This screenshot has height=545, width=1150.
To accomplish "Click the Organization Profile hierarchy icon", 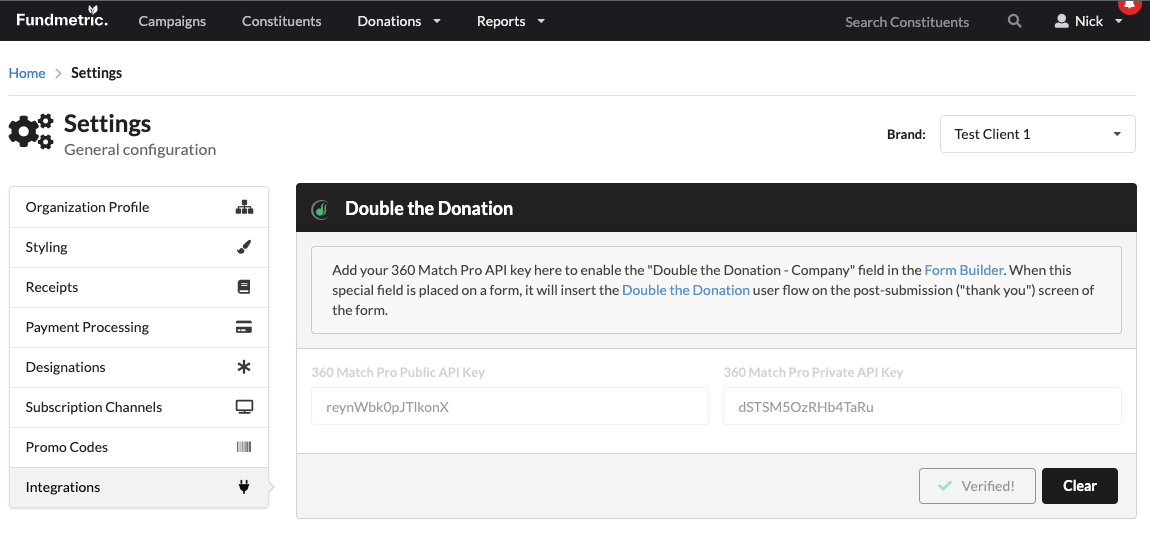I will point(244,208).
